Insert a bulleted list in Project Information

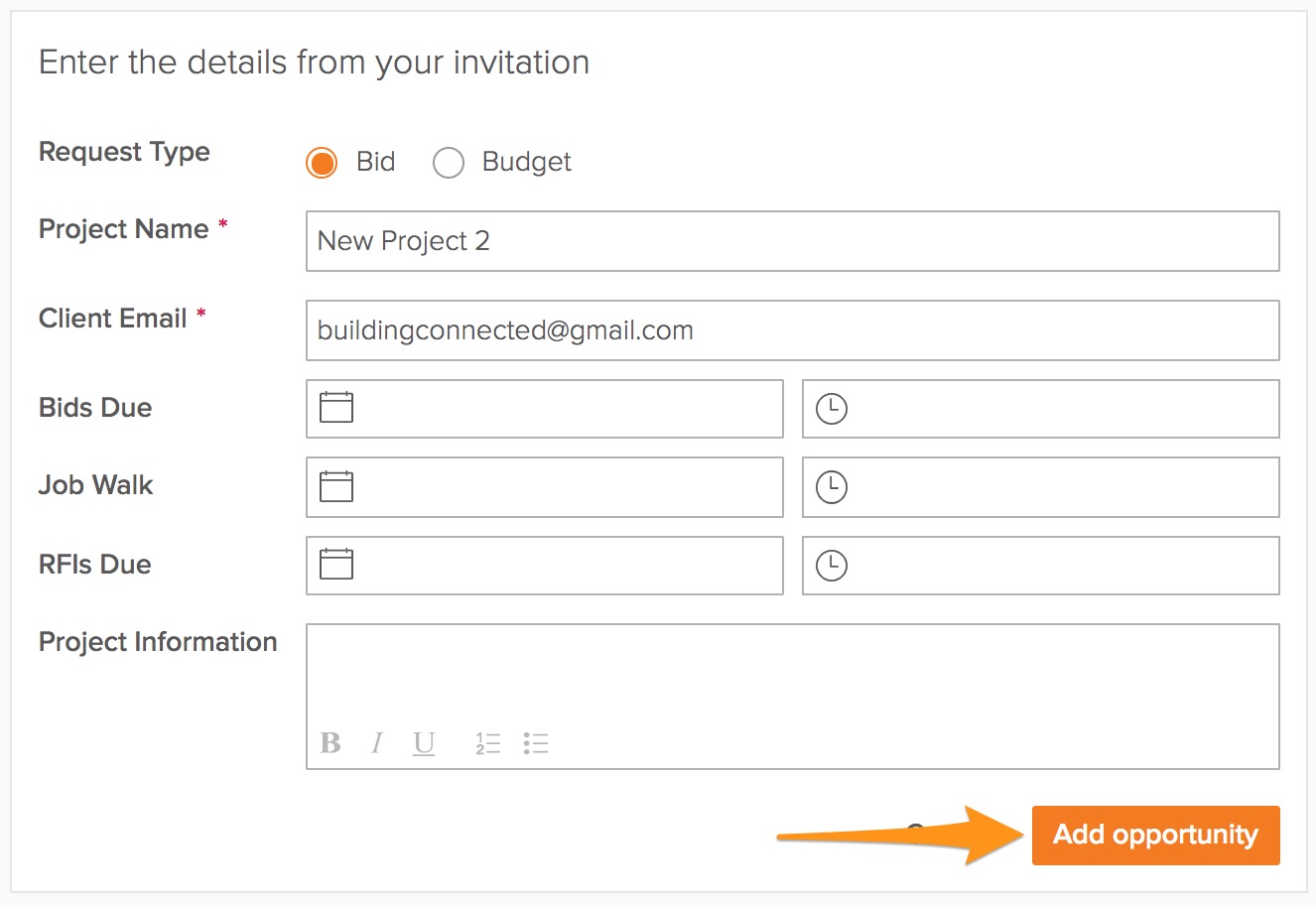pyautogui.click(x=536, y=743)
